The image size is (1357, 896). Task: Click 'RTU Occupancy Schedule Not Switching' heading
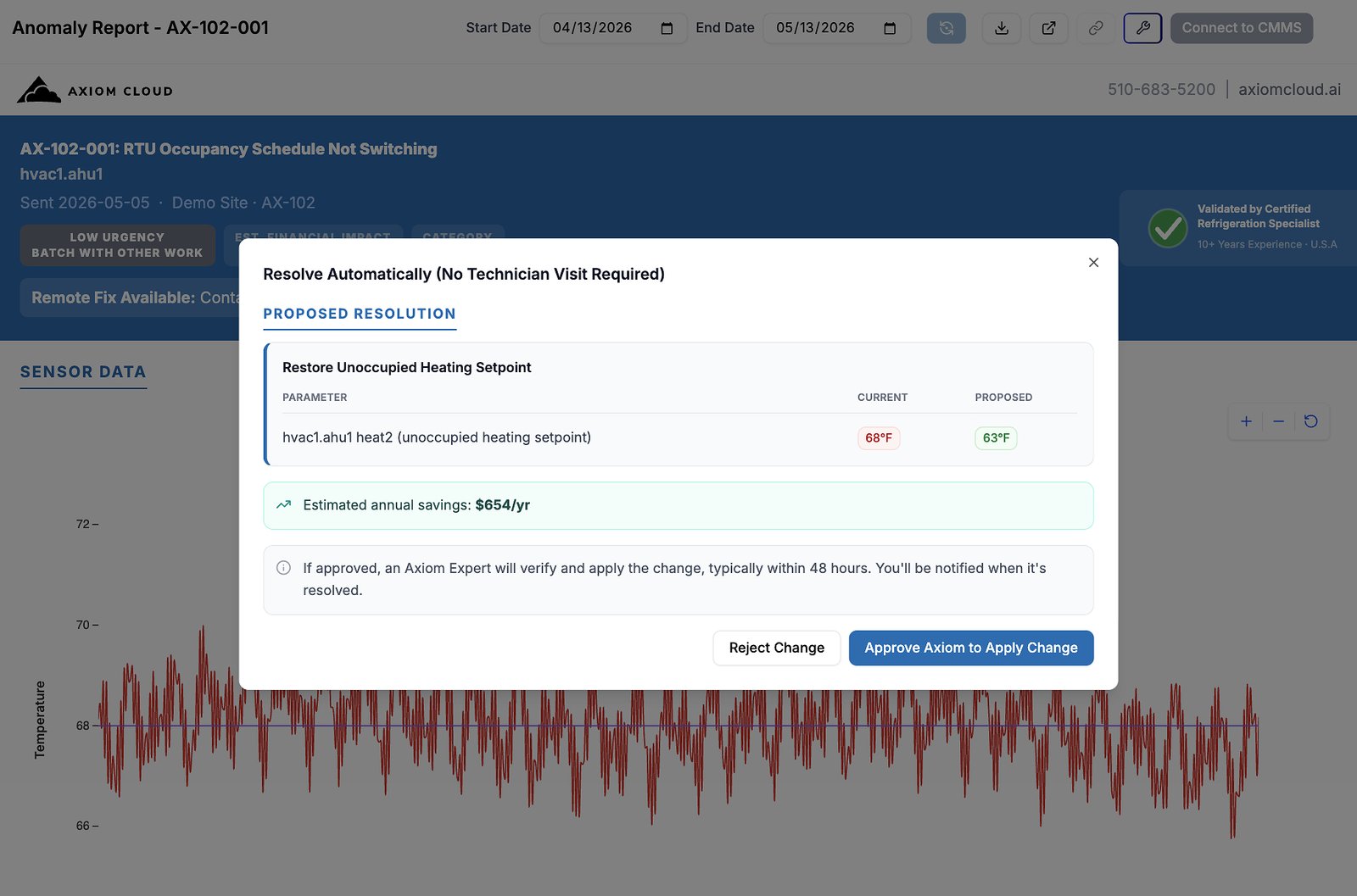[280, 149]
